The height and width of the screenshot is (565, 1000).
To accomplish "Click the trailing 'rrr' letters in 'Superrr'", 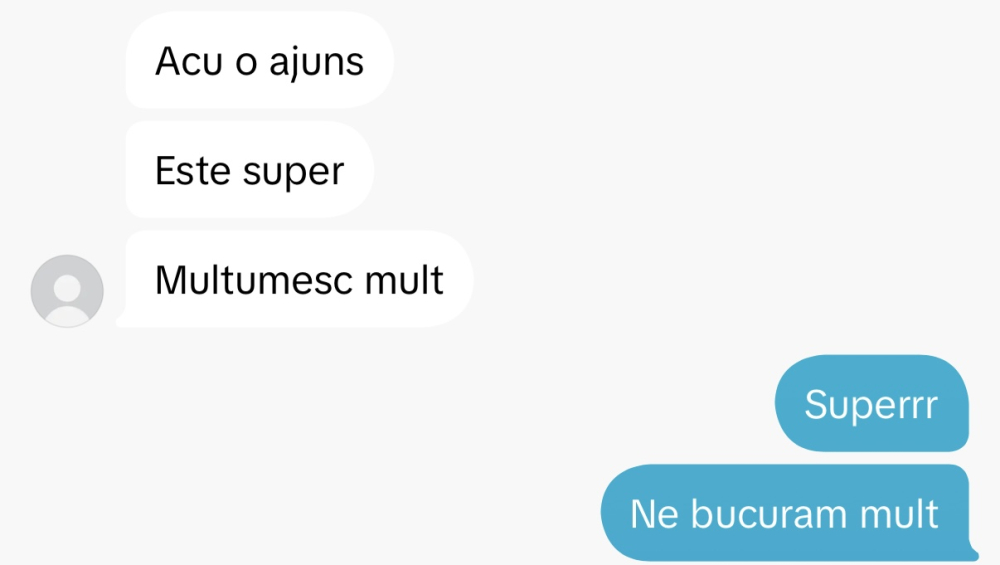I will pyautogui.click(x=916, y=408).
